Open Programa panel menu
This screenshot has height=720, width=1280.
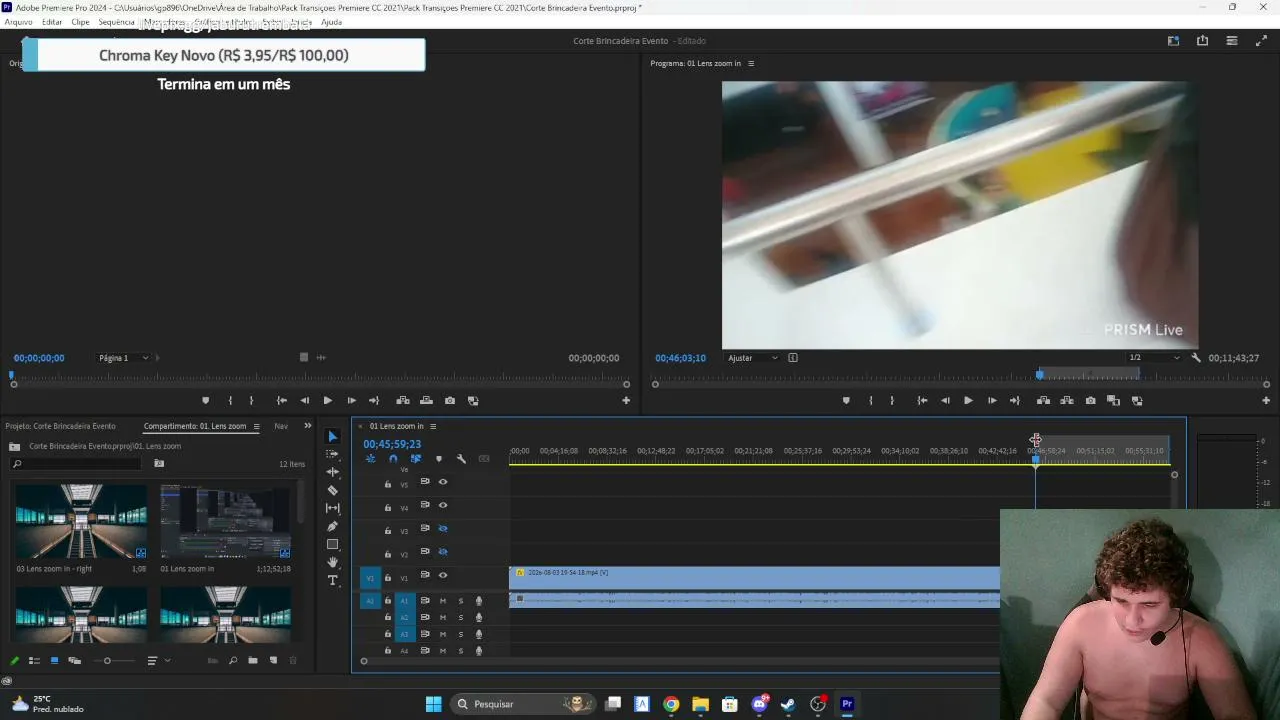(x=751, y=64)
